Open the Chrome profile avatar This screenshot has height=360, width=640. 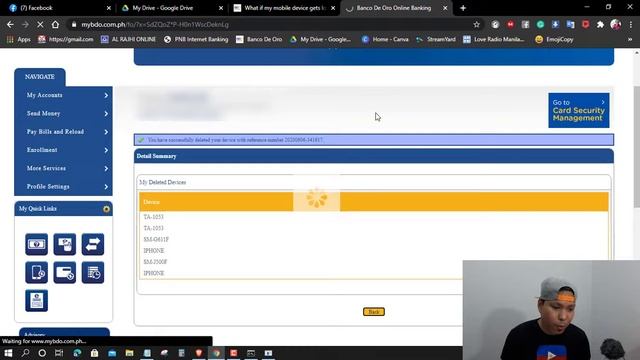coord(616,24)
